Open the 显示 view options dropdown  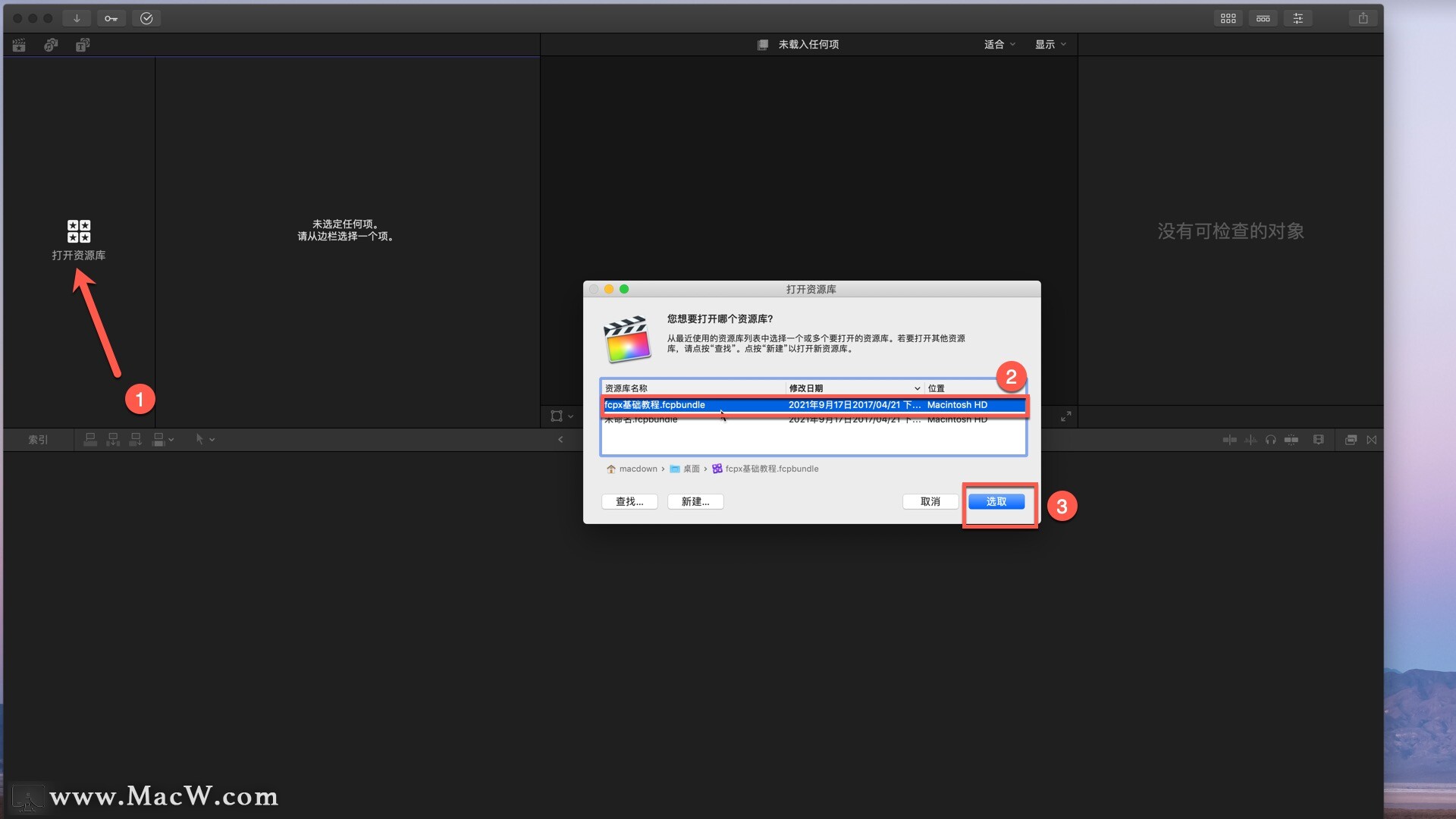(1050, 45)
